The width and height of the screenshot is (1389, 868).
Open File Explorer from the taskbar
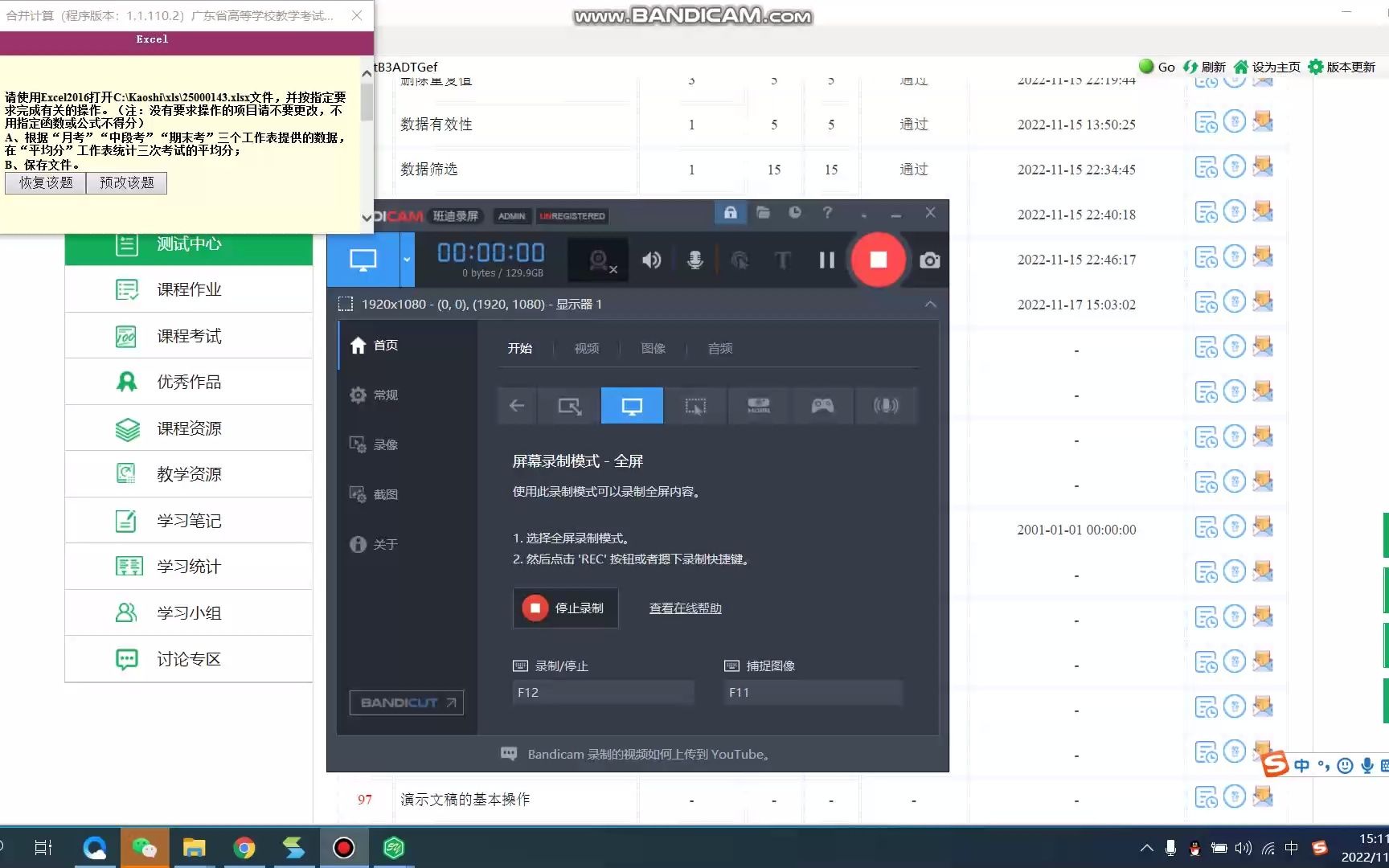pos(195,847)
